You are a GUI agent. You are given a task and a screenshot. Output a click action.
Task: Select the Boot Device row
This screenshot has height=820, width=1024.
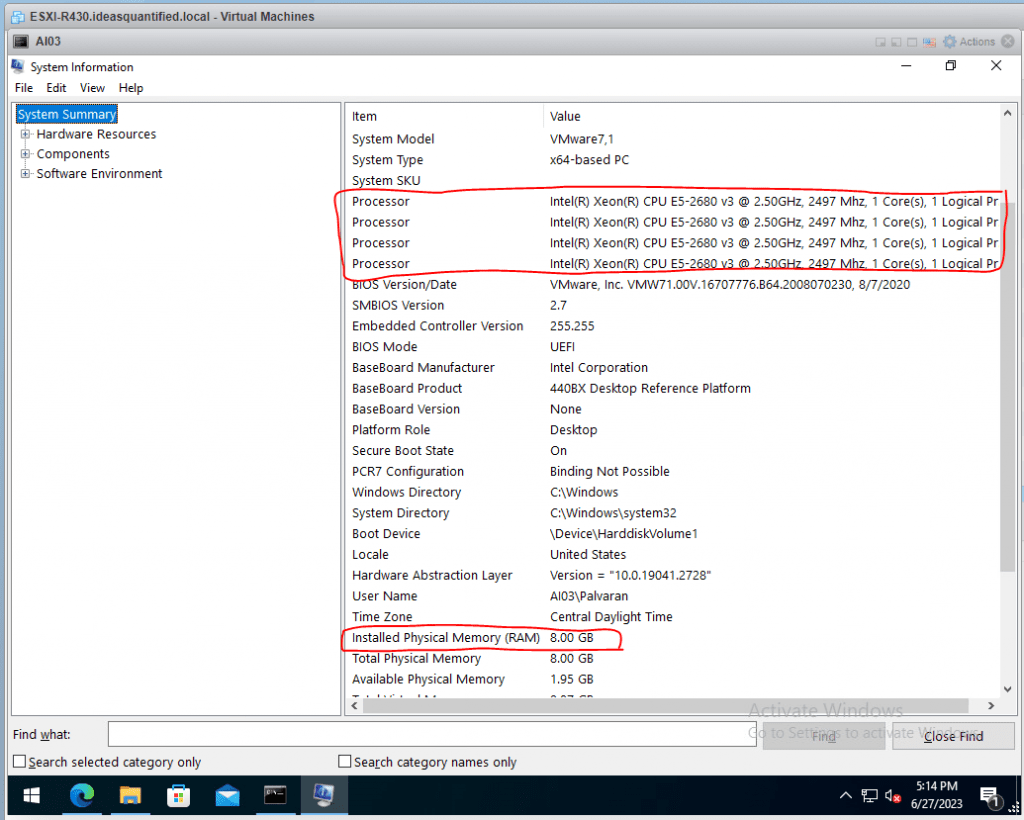click(x=673, y=534)
